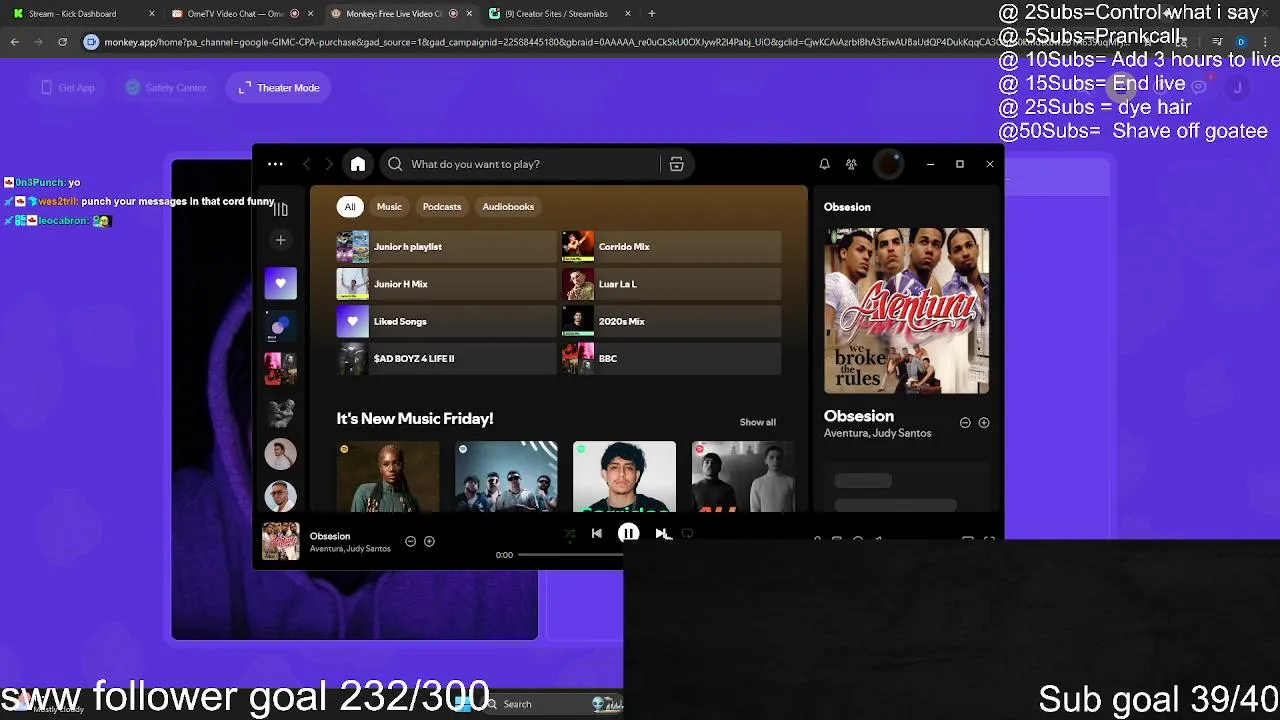
Task: Open first New Music Friday cover
Action: coord(388,476)
